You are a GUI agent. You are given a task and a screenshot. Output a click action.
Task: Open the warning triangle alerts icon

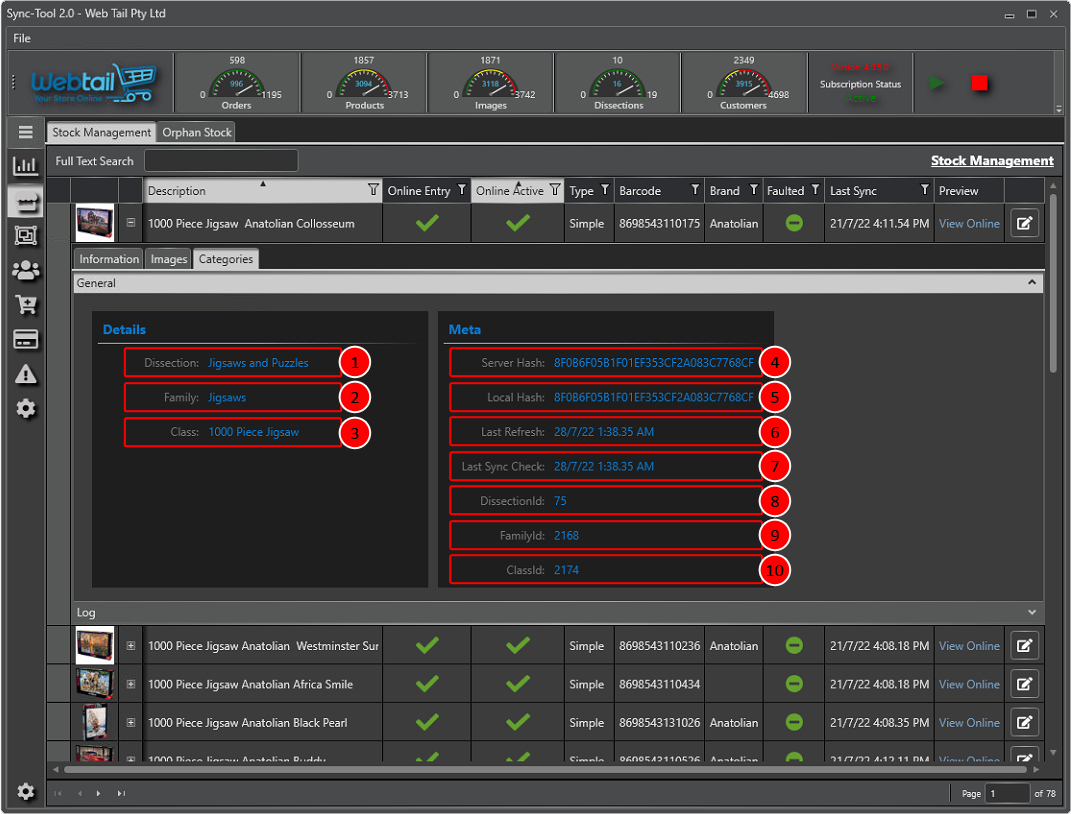pyautogui.click(x=26, y=374)
